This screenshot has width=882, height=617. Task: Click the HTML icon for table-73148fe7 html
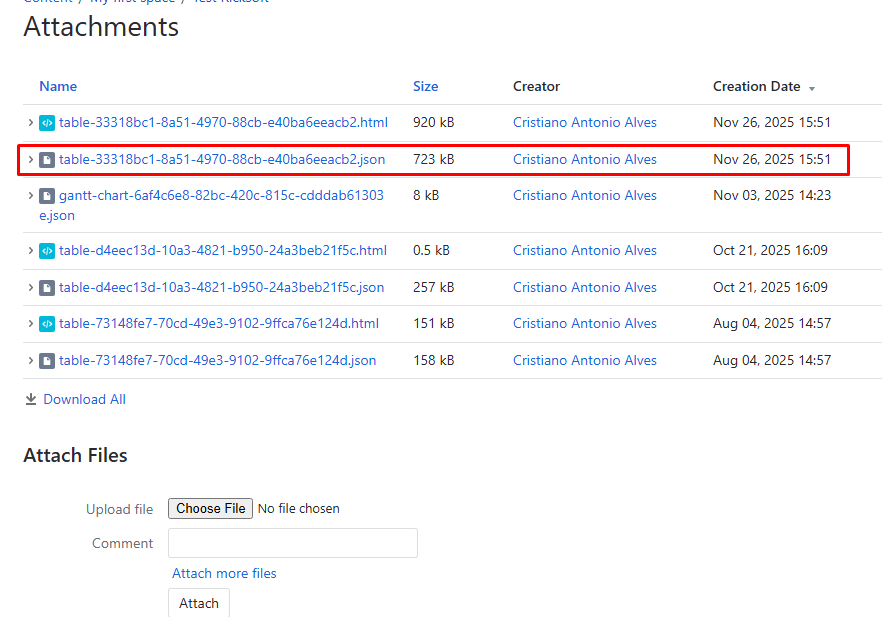47,324
